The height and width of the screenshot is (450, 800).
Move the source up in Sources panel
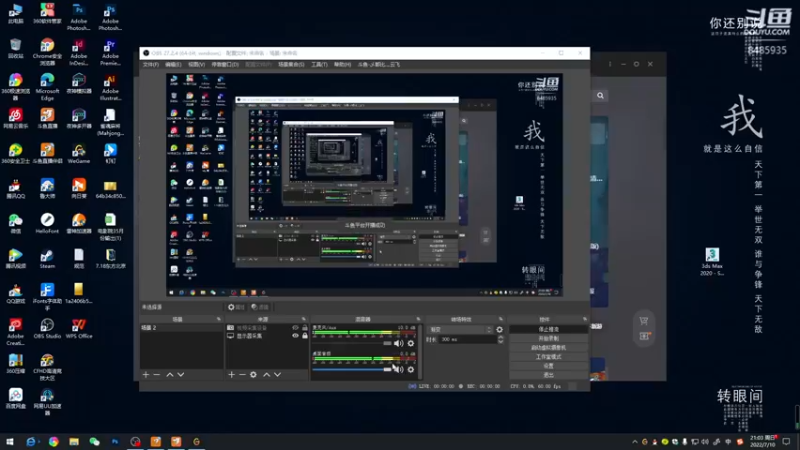click(266, 374)
